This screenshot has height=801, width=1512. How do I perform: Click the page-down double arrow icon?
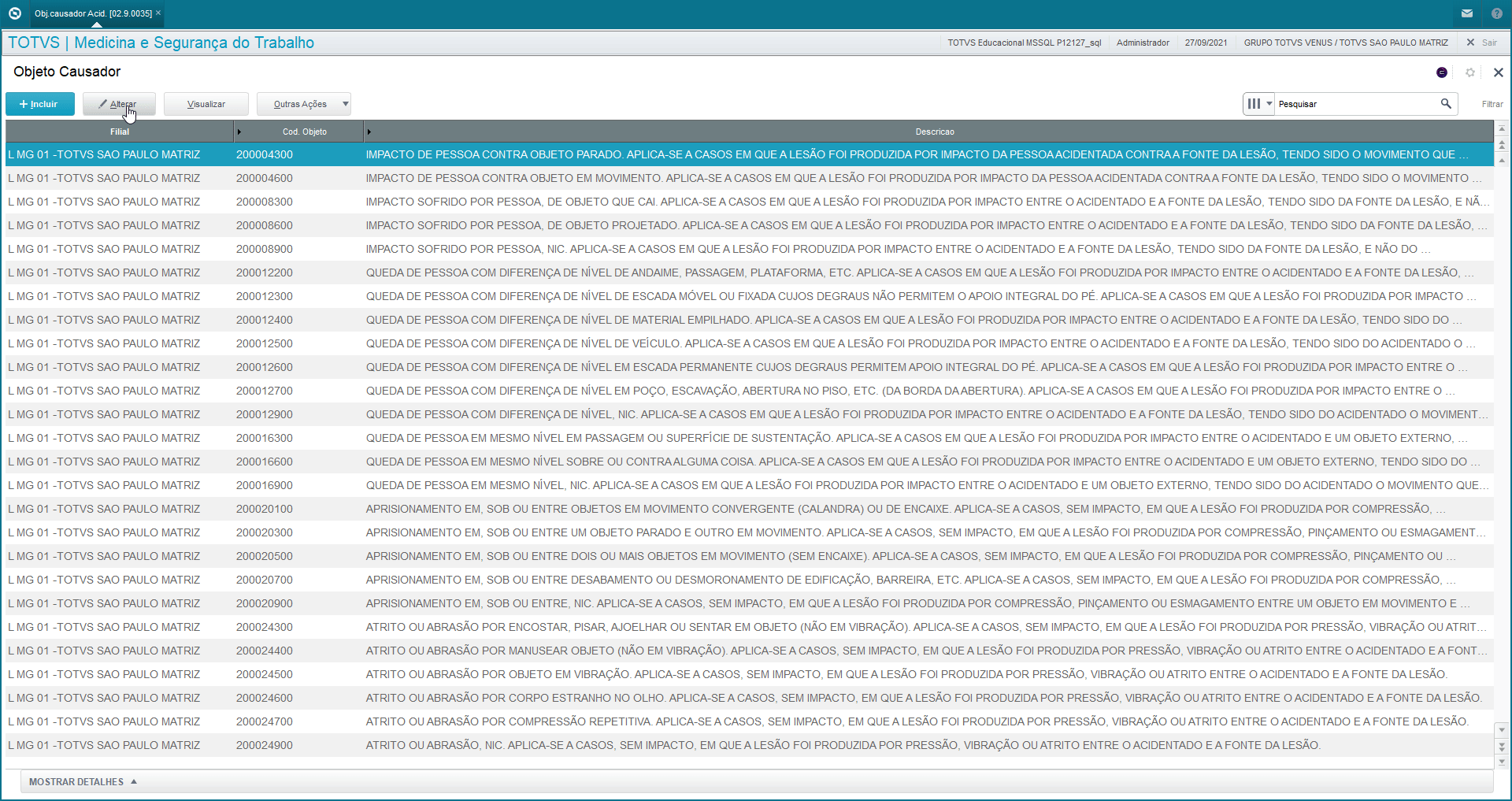(x=1502, y=746)
